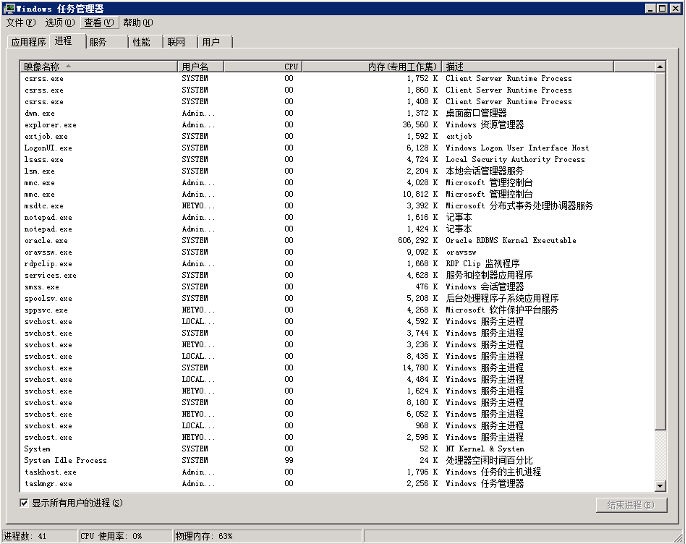Open the 帮助 menu
686x544 pixels.
[x=138, y=22]
